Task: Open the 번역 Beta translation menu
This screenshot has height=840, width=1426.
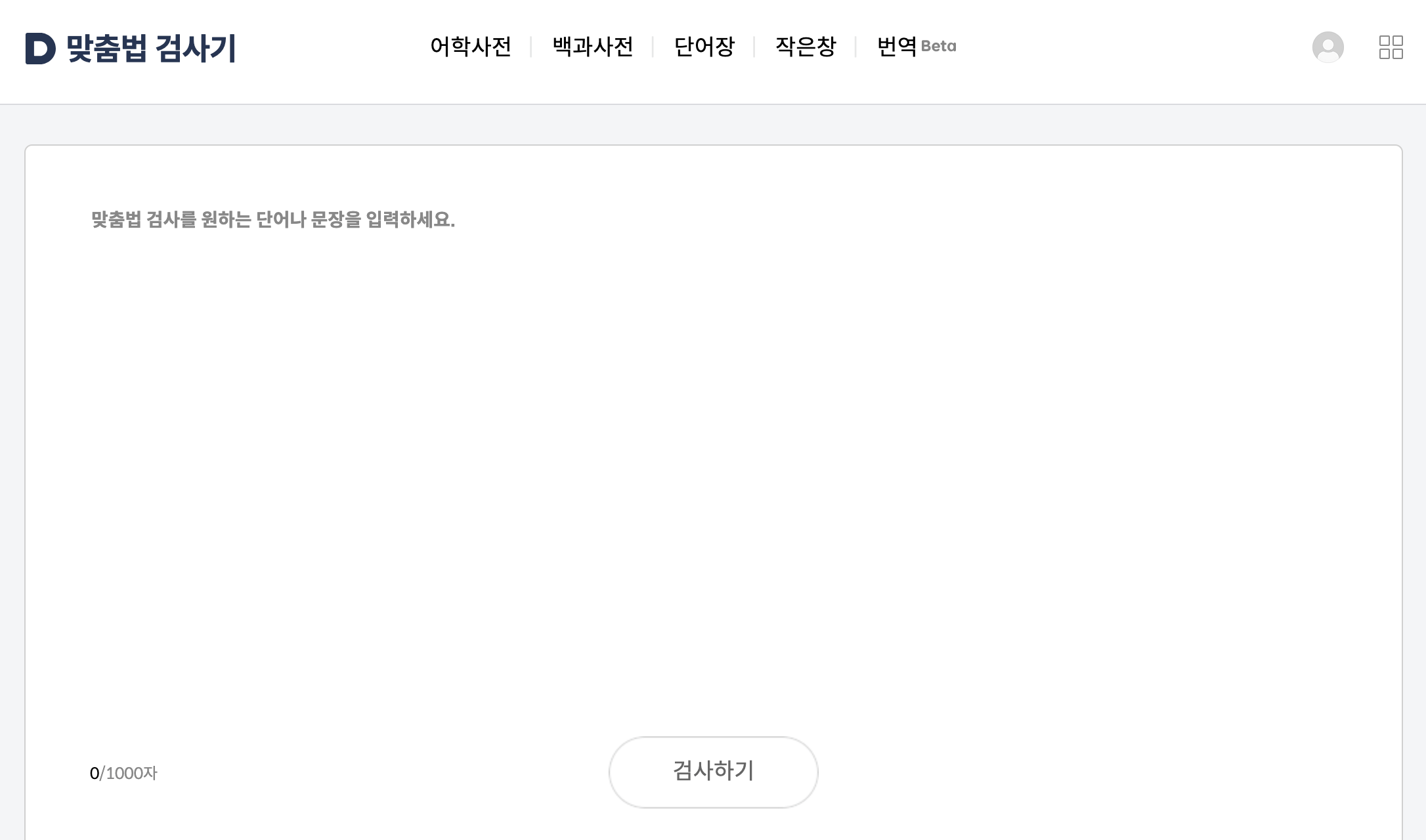Action: click(896, 47)
